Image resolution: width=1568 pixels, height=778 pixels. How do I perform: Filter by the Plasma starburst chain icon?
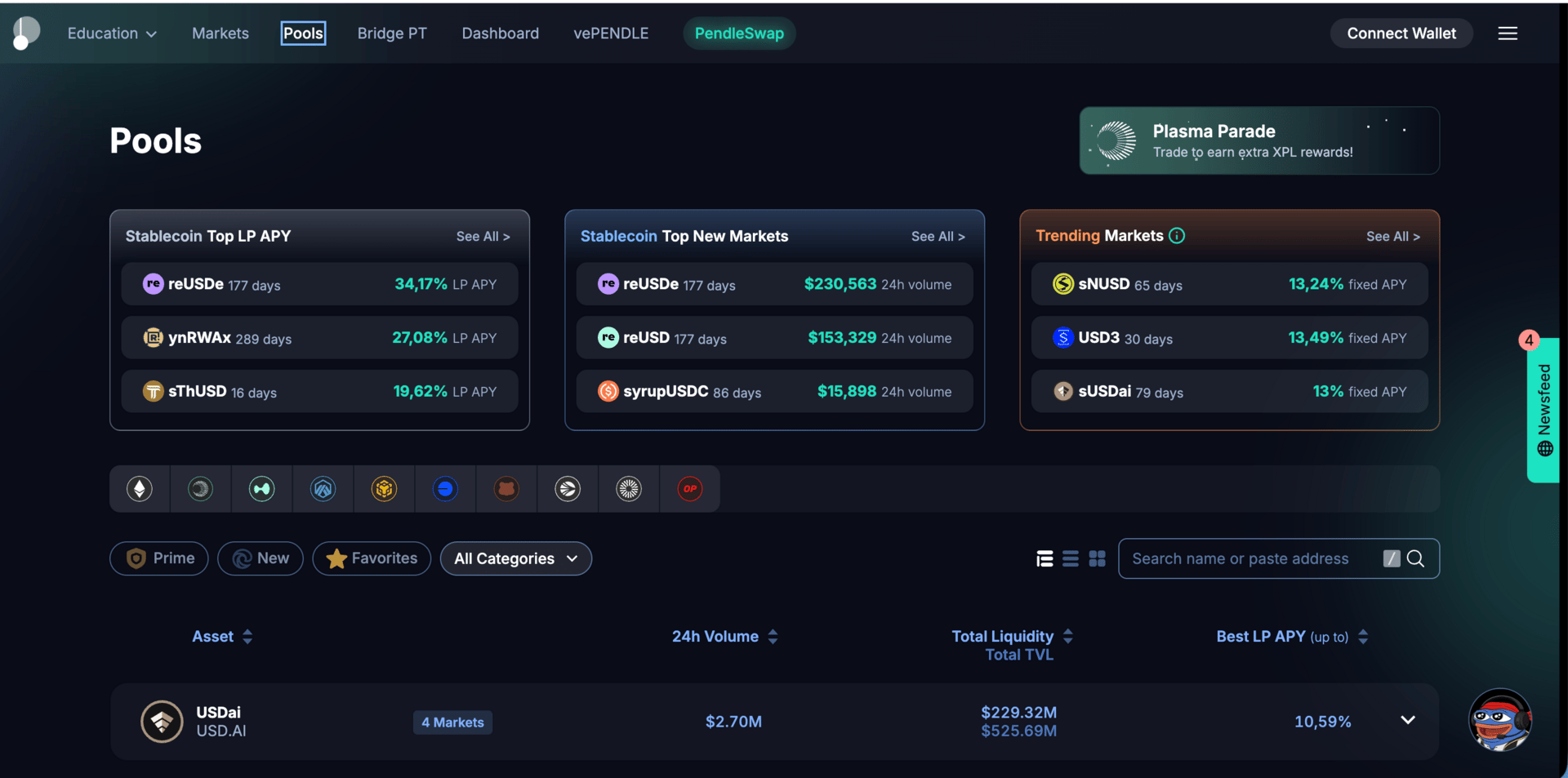click(x=629, y=489)
